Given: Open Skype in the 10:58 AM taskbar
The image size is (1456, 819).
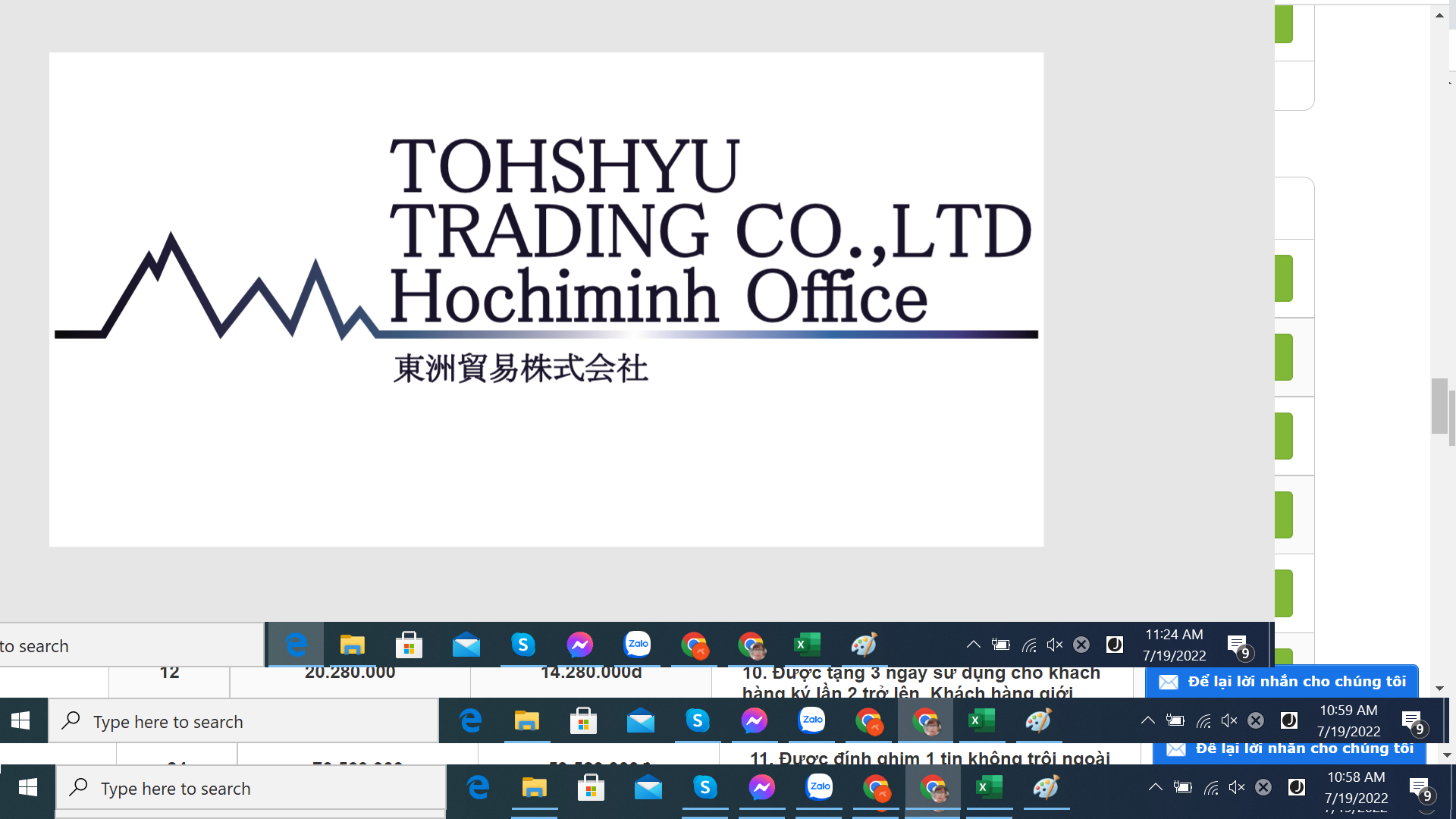Looking at the screenshot, I should click(705, 788).
